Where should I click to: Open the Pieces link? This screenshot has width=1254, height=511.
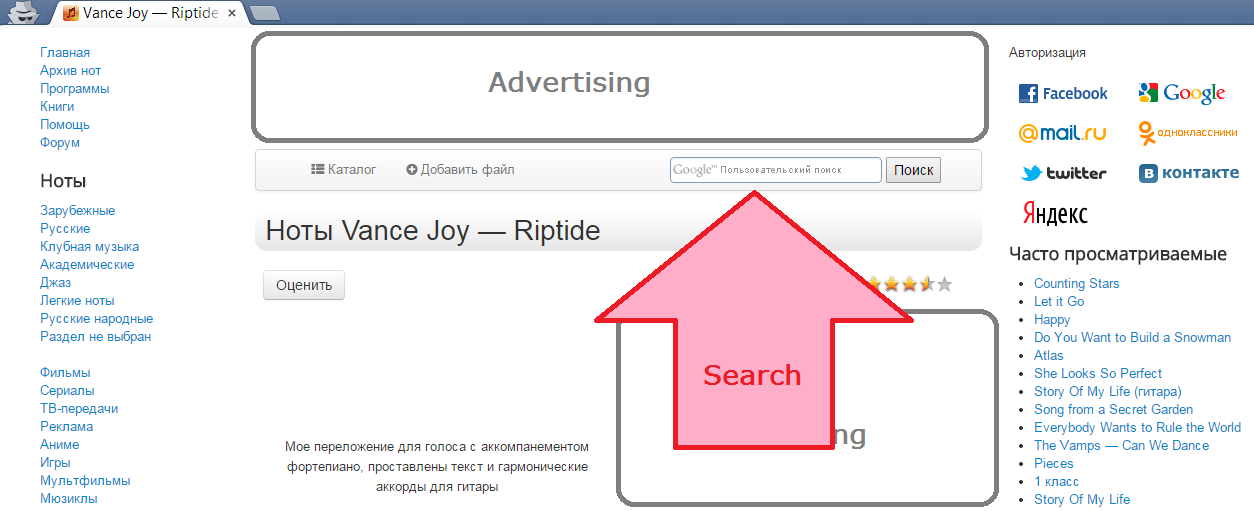pyautogui.click(x=1054, y=464)
